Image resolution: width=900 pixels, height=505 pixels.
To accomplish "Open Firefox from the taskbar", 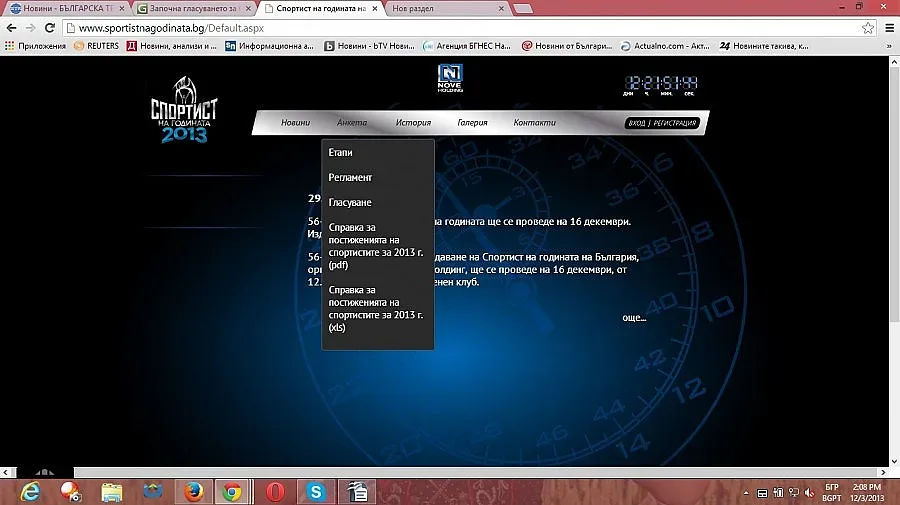I will click(x=193, y=491).
